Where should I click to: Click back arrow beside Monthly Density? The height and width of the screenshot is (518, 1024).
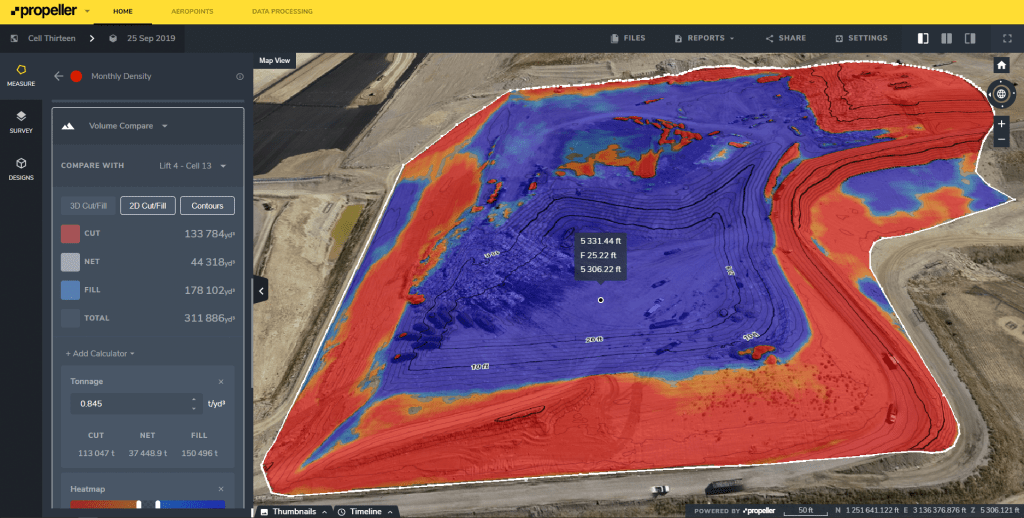click(x=58, y=76)
